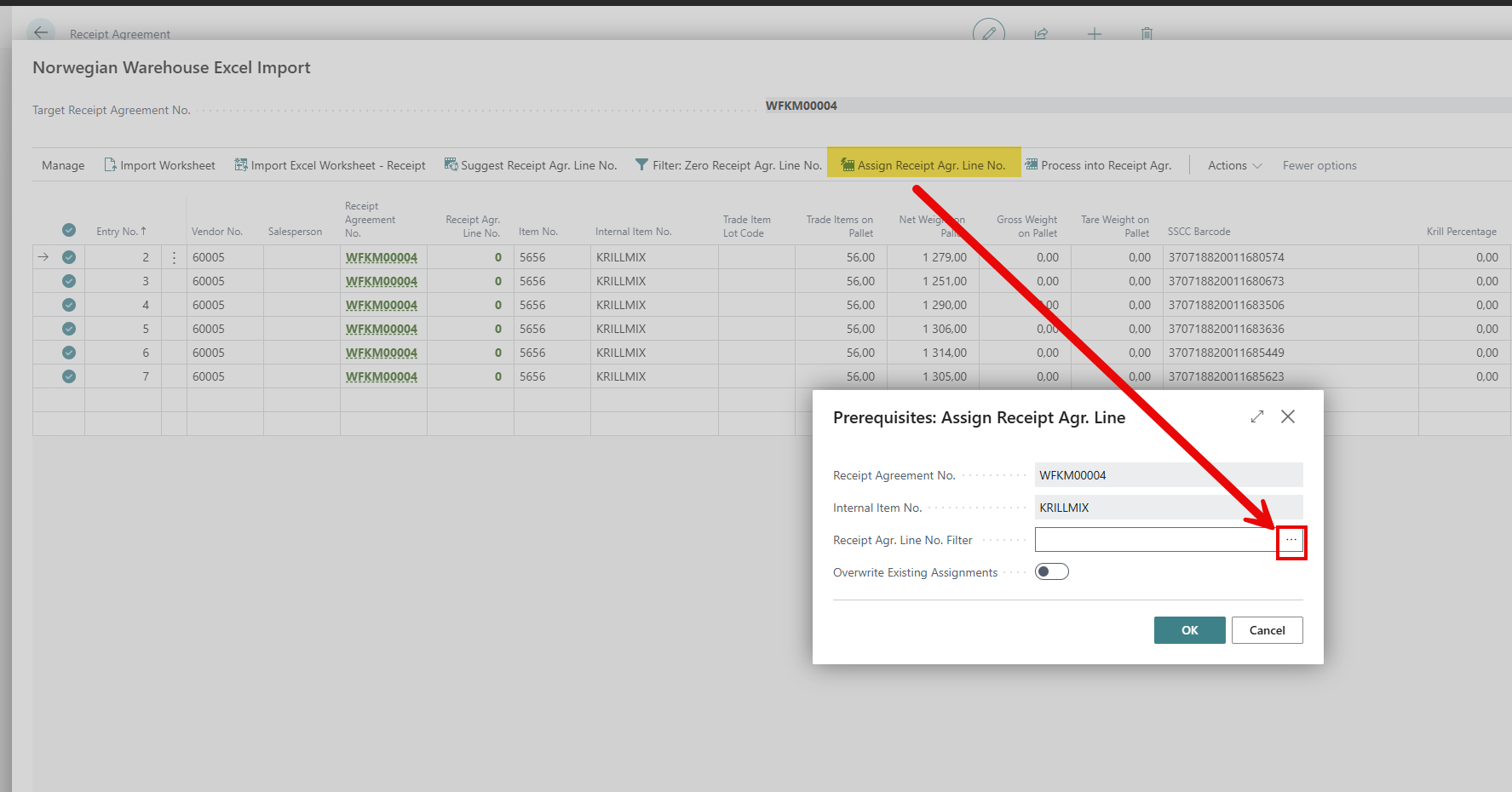The image size is (1512, 792).
Task: Click the share icon in header
Action: tap(1041, 34)
